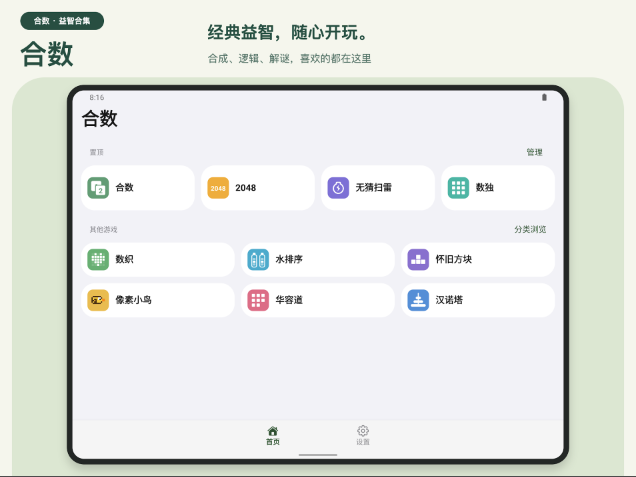
Task: Open the 数织 nonogram green icon
Action: pyautogui.click(x=98, y=260)
